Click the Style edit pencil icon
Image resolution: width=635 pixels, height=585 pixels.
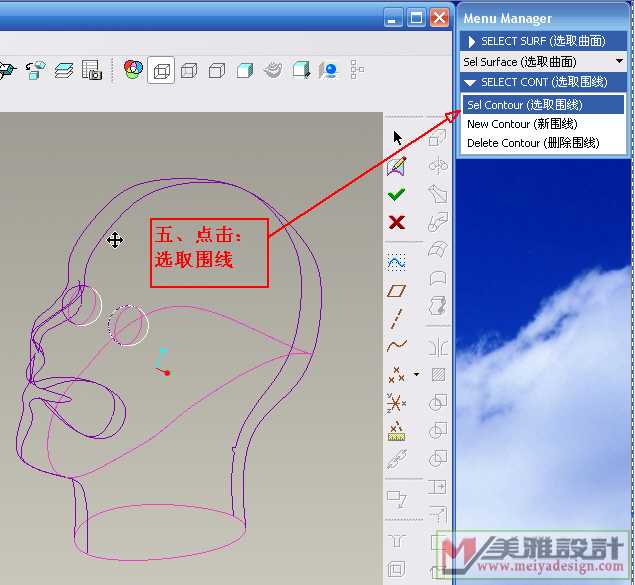point(397,166)
